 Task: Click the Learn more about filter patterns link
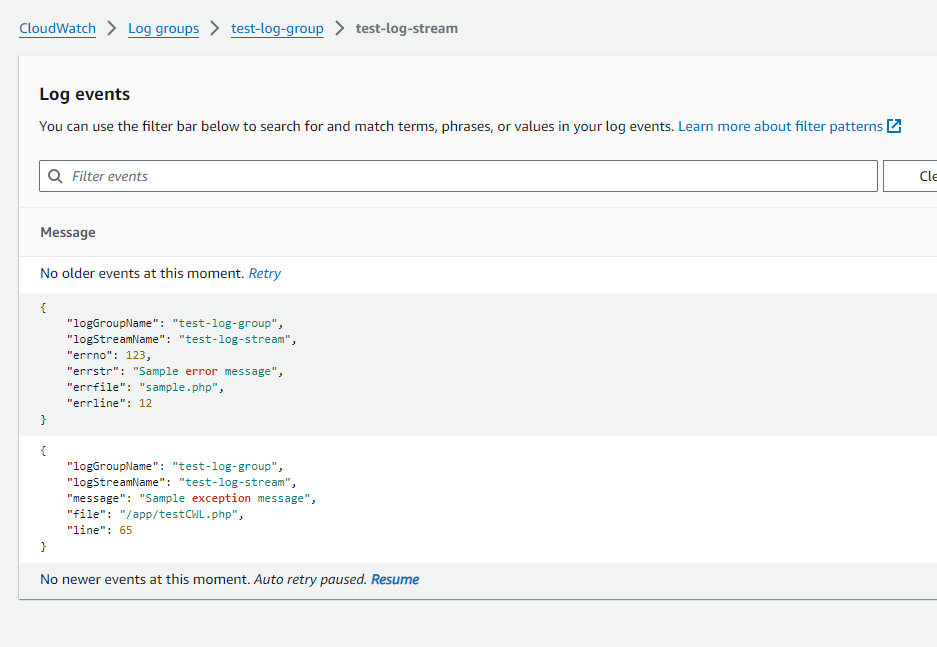point(780,126)
